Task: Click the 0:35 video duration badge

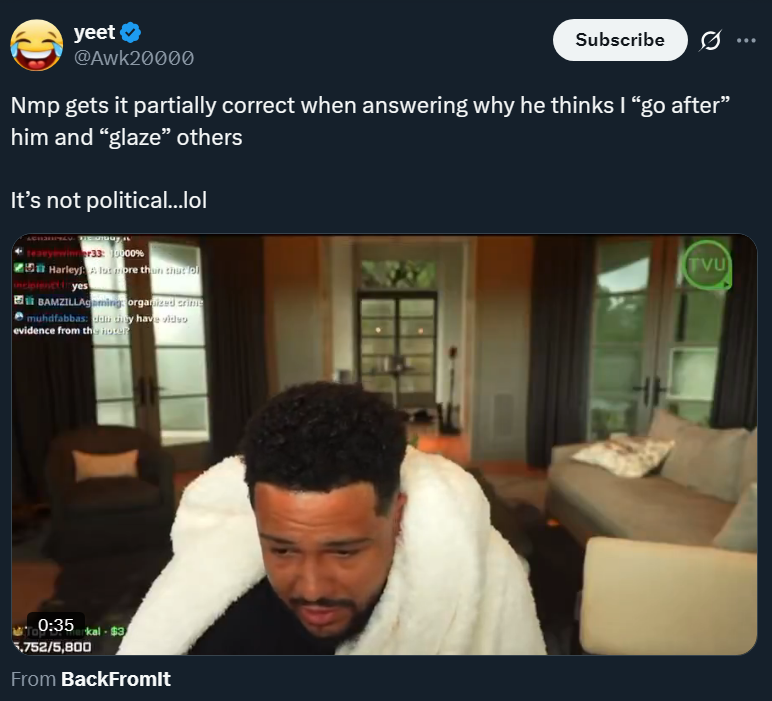Action: pyautogui.click(x=56, y=625)
